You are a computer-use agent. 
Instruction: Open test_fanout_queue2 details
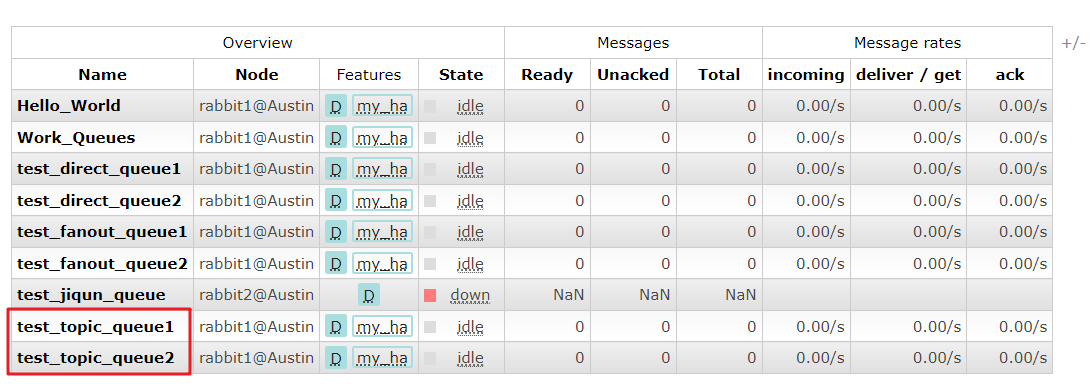102,263
